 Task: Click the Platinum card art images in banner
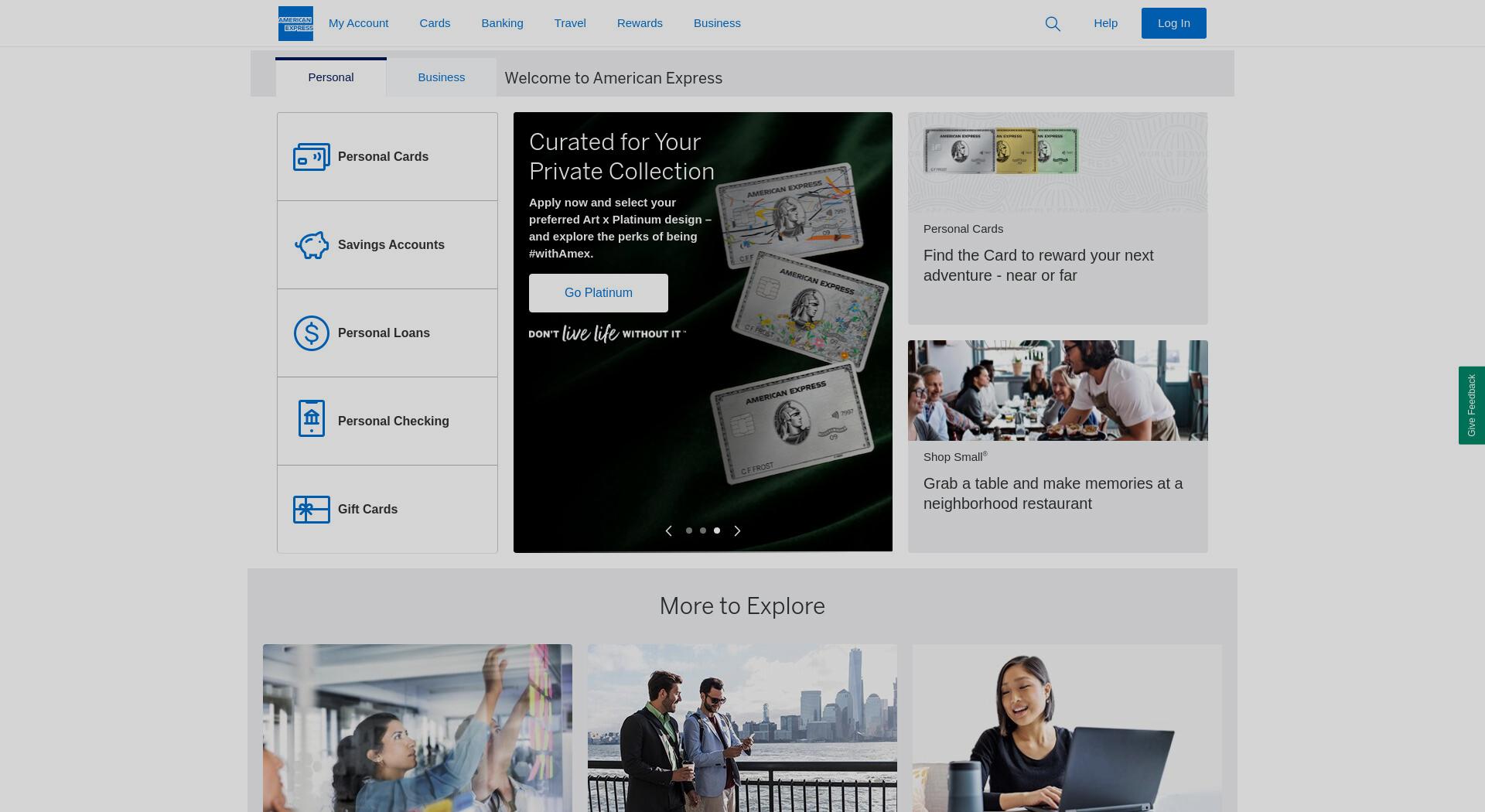[x=800, y=323]
